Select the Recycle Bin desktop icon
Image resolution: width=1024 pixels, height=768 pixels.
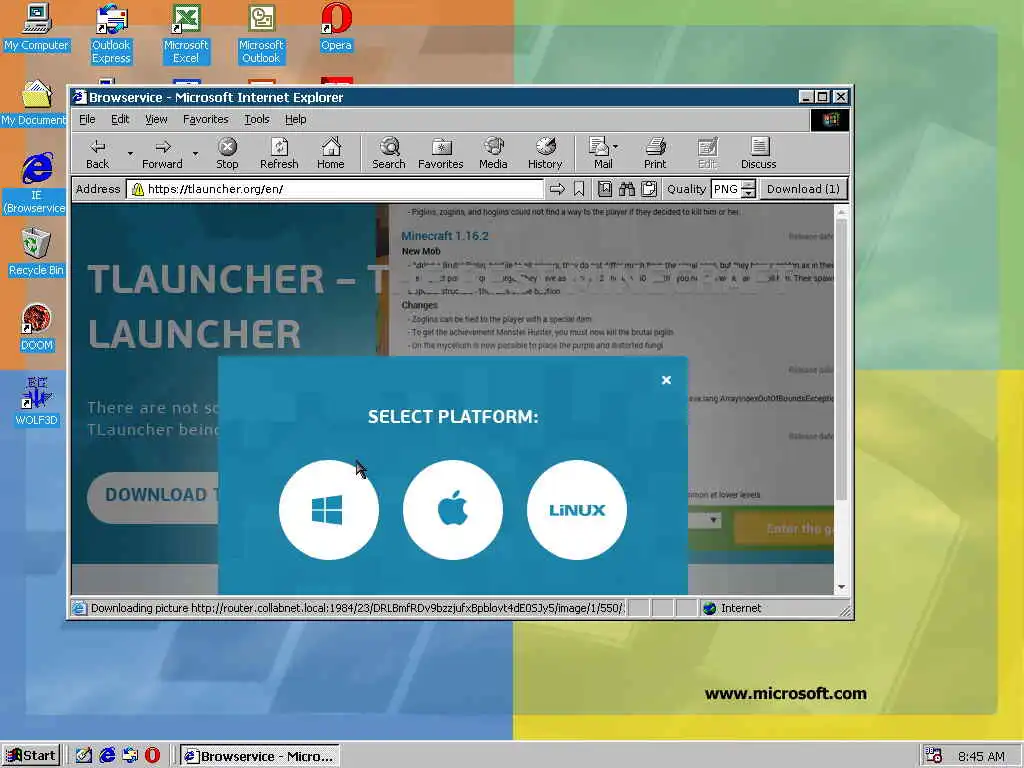click(36, 253)
